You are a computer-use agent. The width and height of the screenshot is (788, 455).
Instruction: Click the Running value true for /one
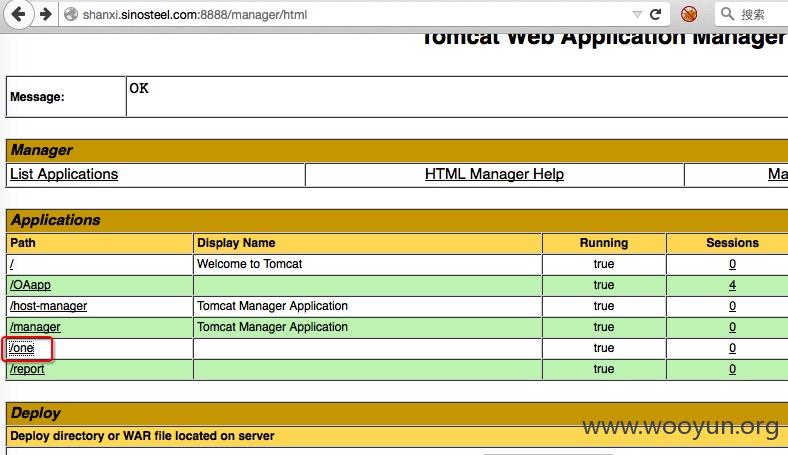[604, 348]
